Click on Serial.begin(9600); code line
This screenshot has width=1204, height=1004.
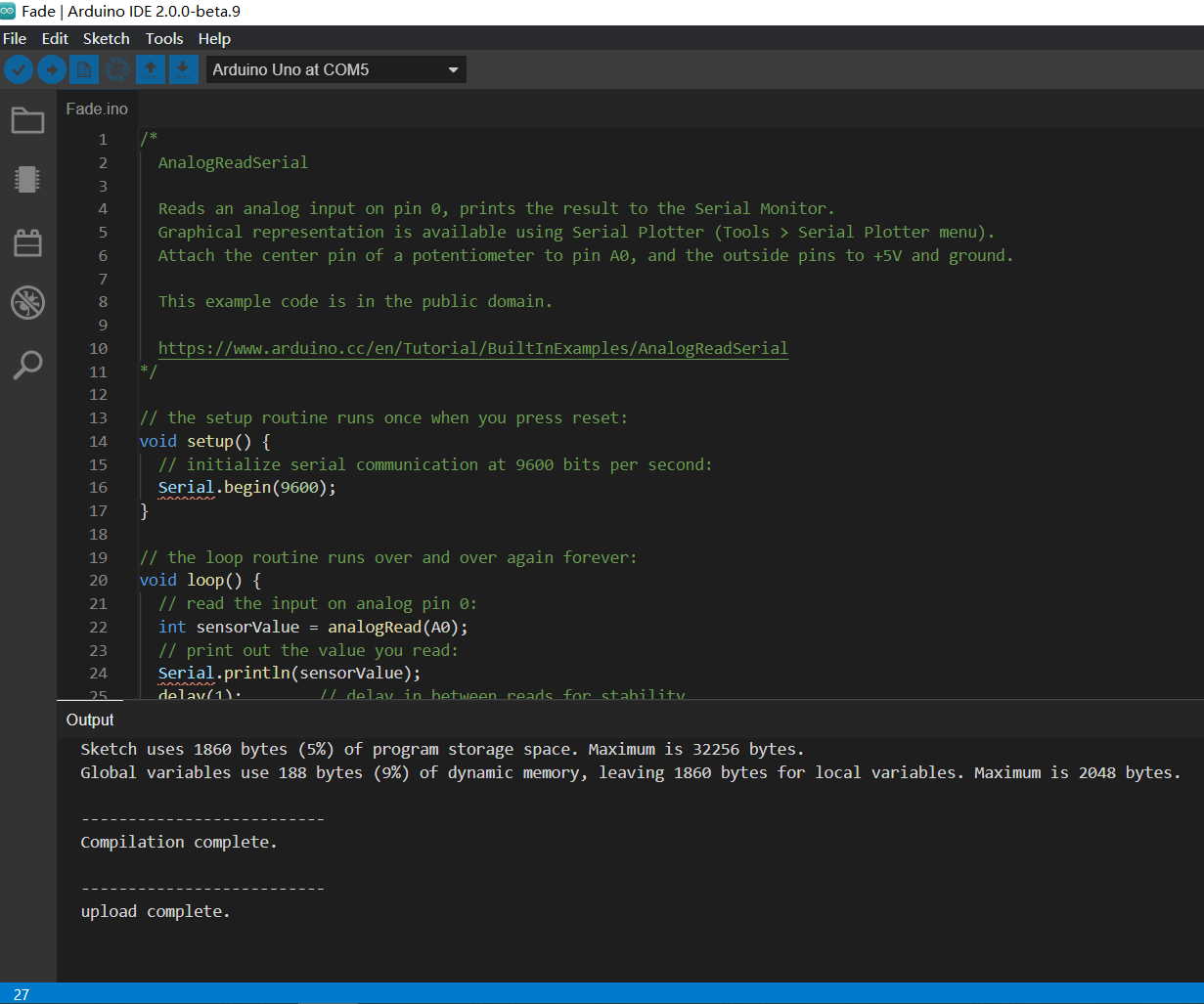(246, 487)
